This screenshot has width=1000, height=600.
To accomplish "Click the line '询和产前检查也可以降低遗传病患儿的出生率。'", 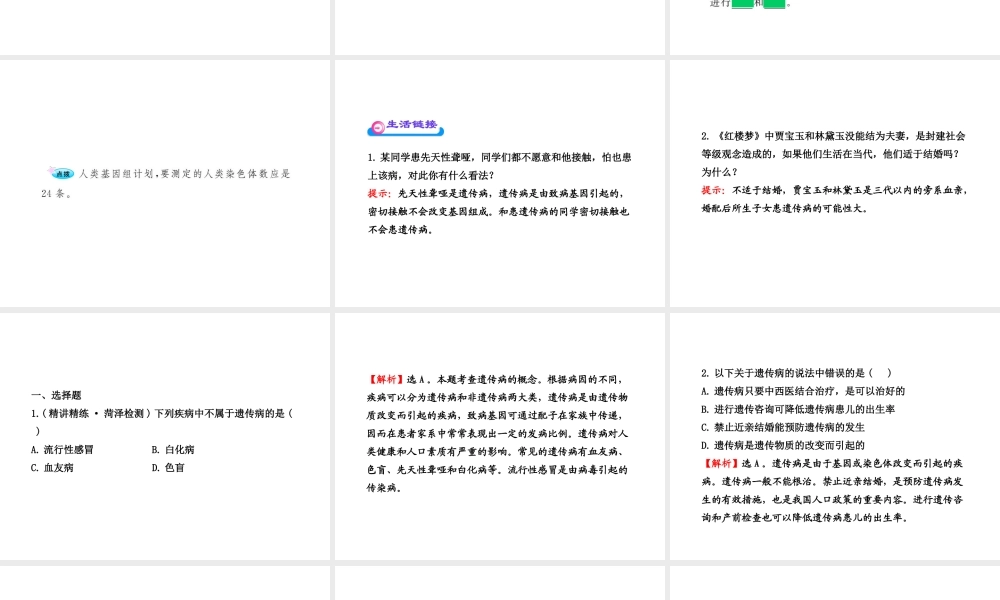I will tap(805, 518).
